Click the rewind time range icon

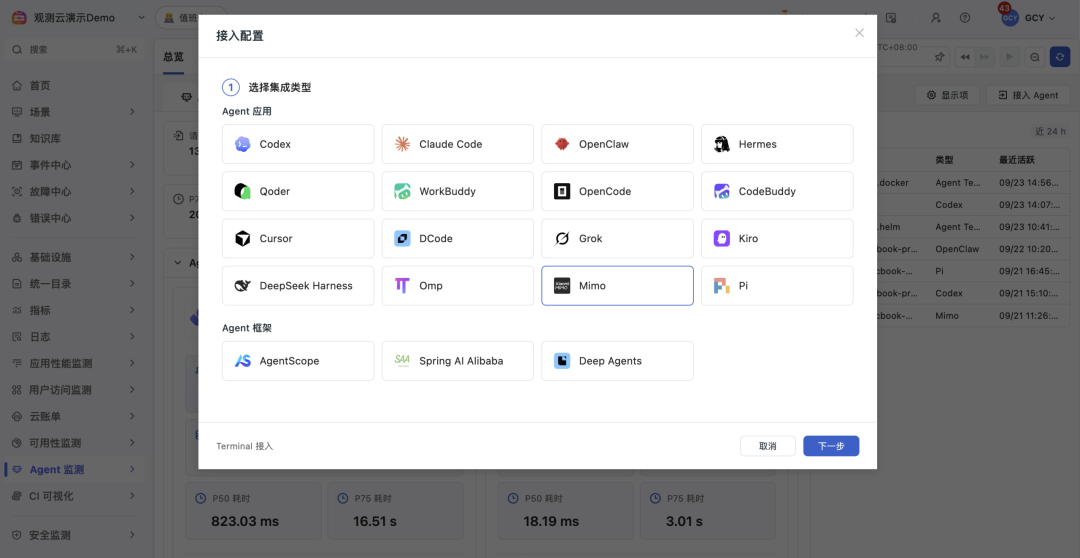click(x=965, y=57)
